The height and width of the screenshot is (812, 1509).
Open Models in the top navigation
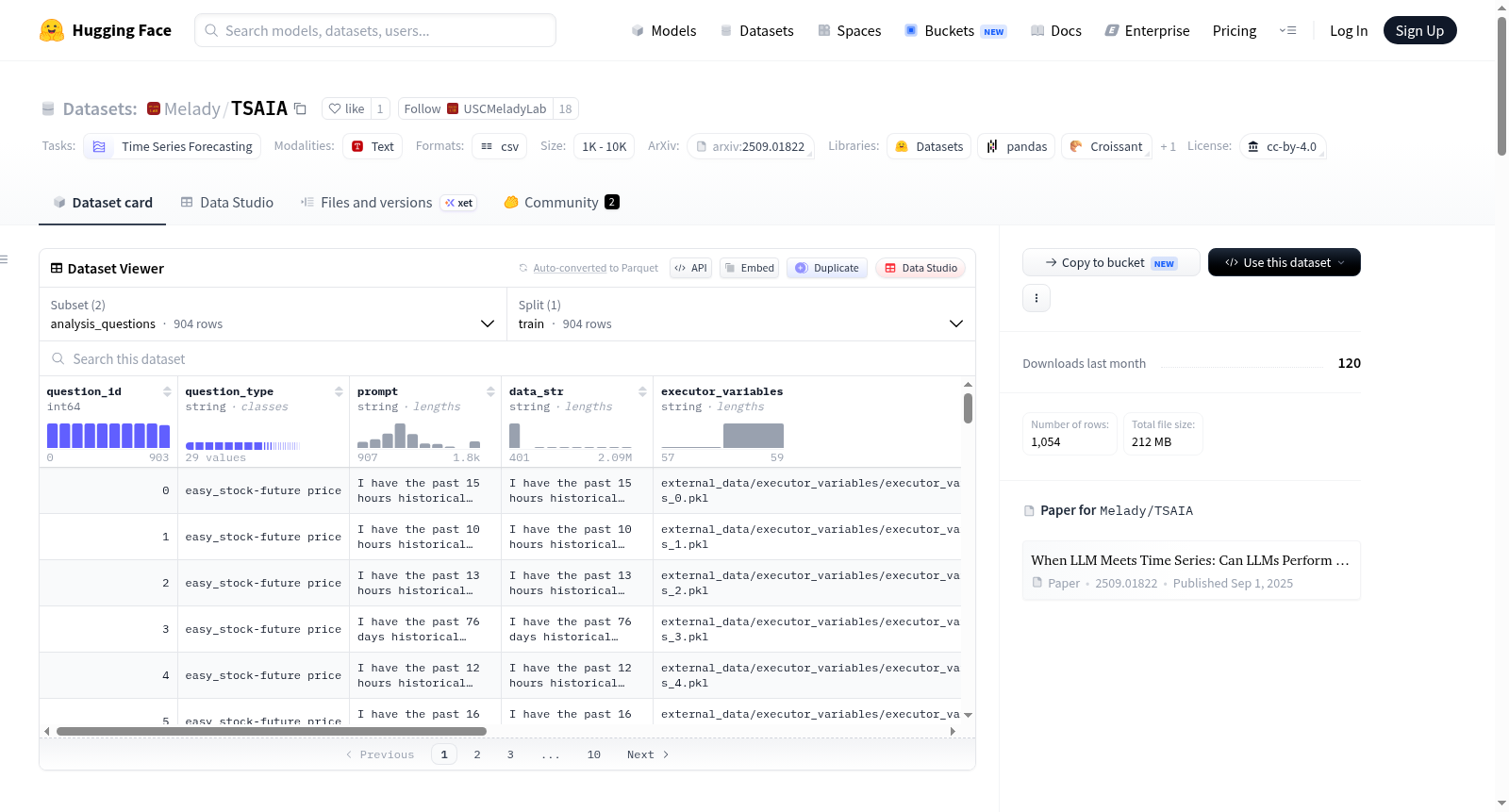click(664, 30)
